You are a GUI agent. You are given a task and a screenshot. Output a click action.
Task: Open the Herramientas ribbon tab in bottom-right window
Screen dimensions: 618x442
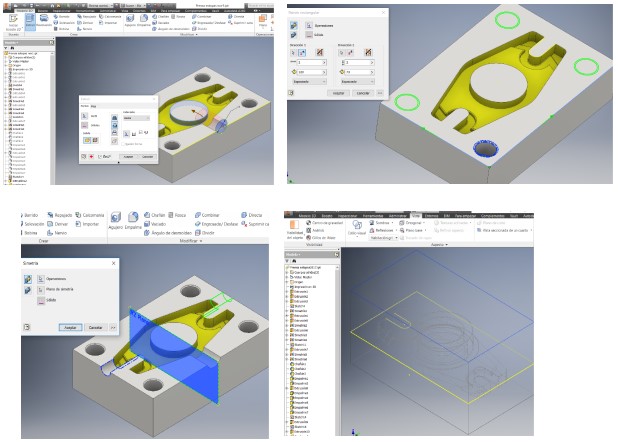click(373, 216)
